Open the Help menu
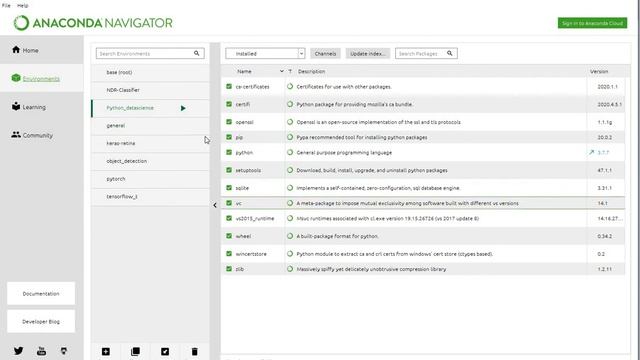Image resolution: width=640 pixels, height=360 pixels. (x=22, y=5)
